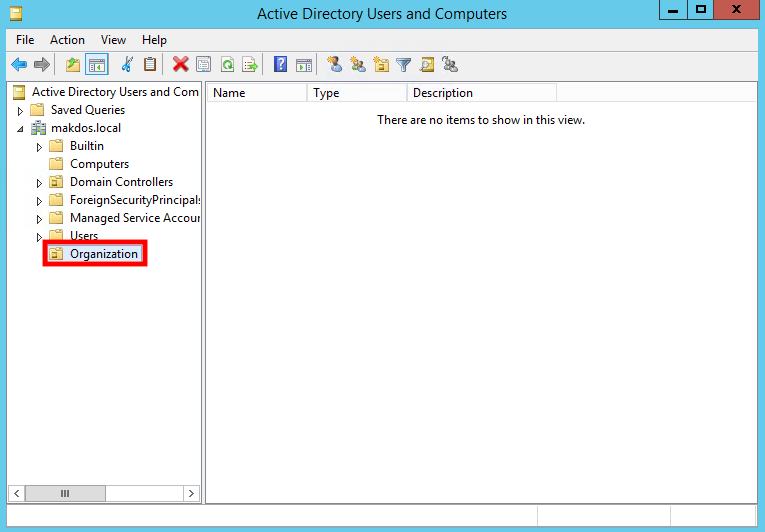Expand the Builtin container

[x=39, y=147]
